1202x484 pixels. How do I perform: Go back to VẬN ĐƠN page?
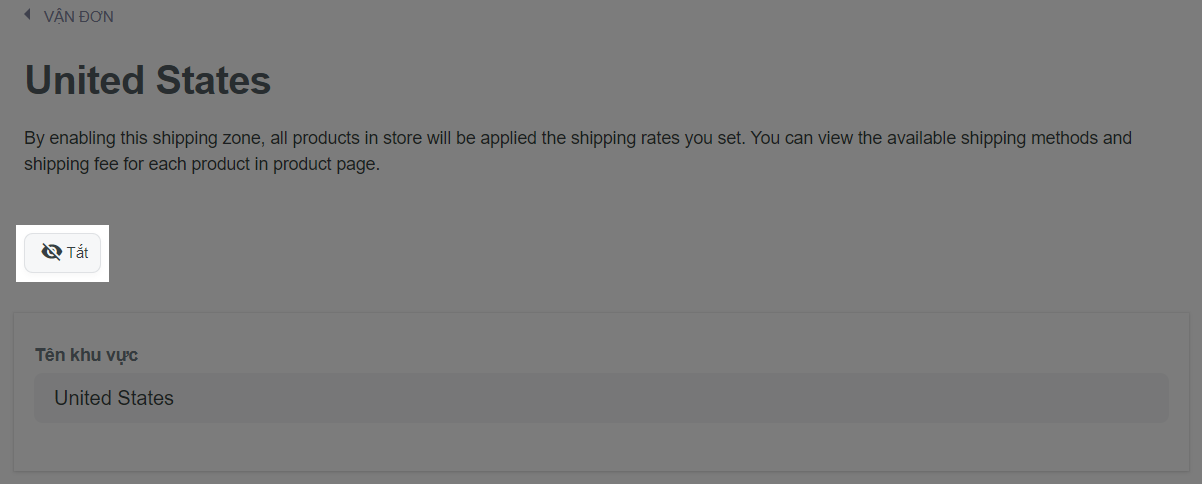(x=79, y=16)
